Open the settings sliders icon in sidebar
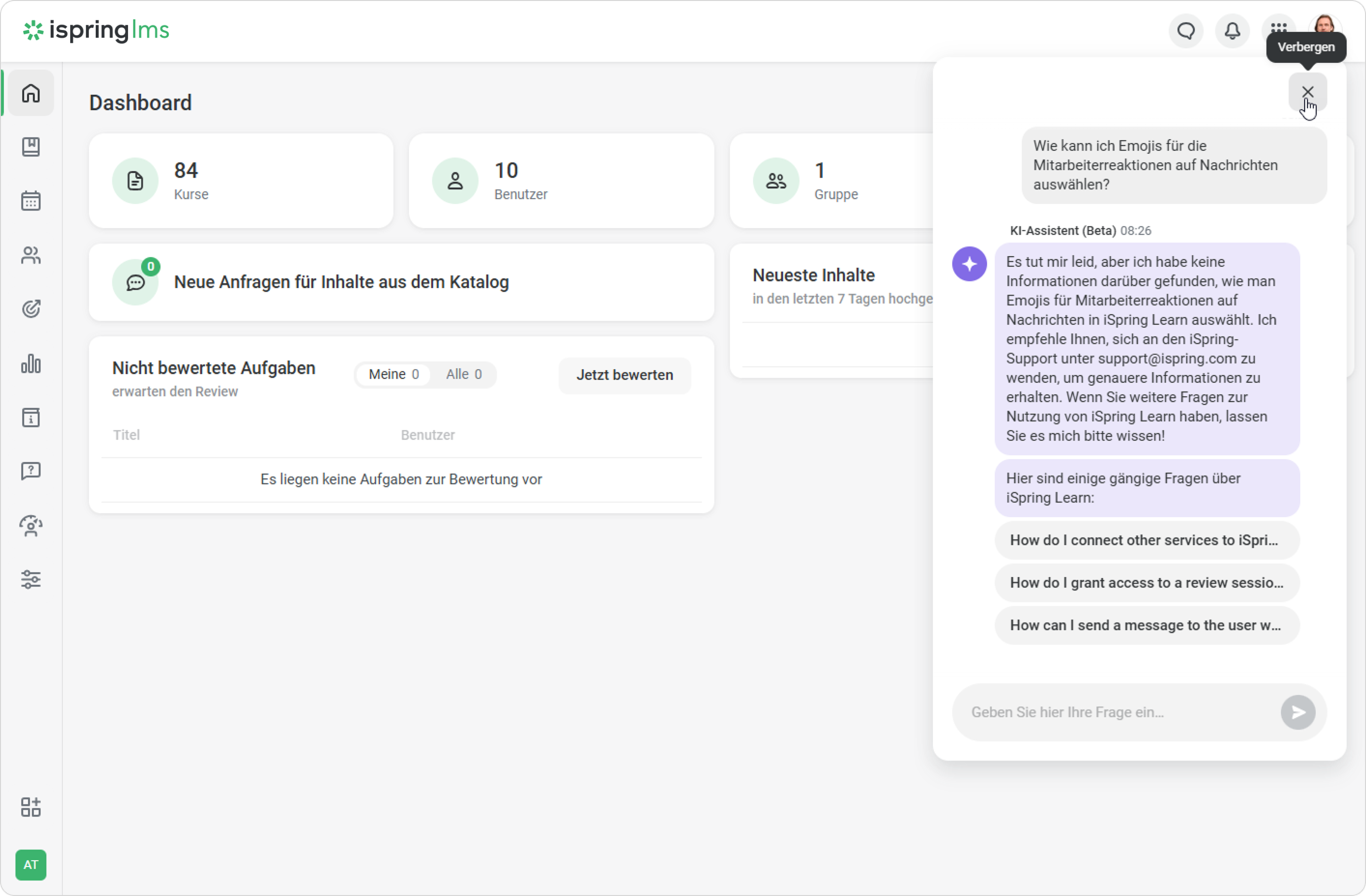 click(31, 579)
